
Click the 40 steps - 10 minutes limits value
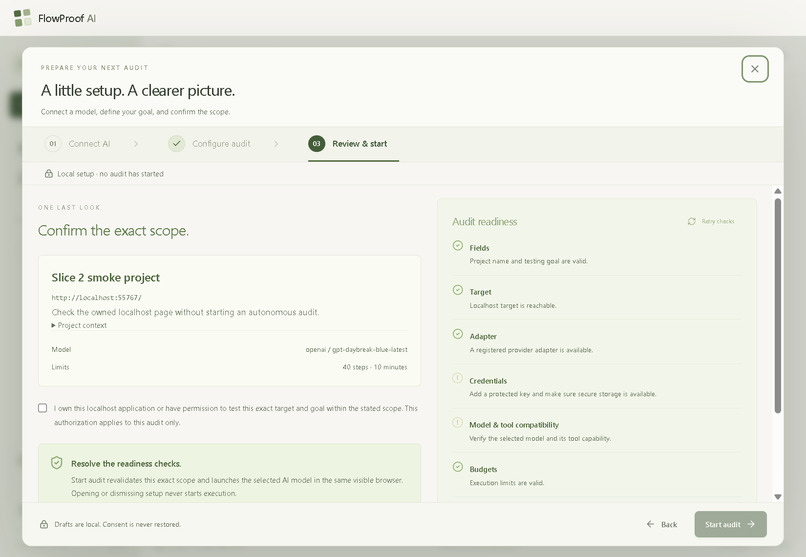(375, 367)
